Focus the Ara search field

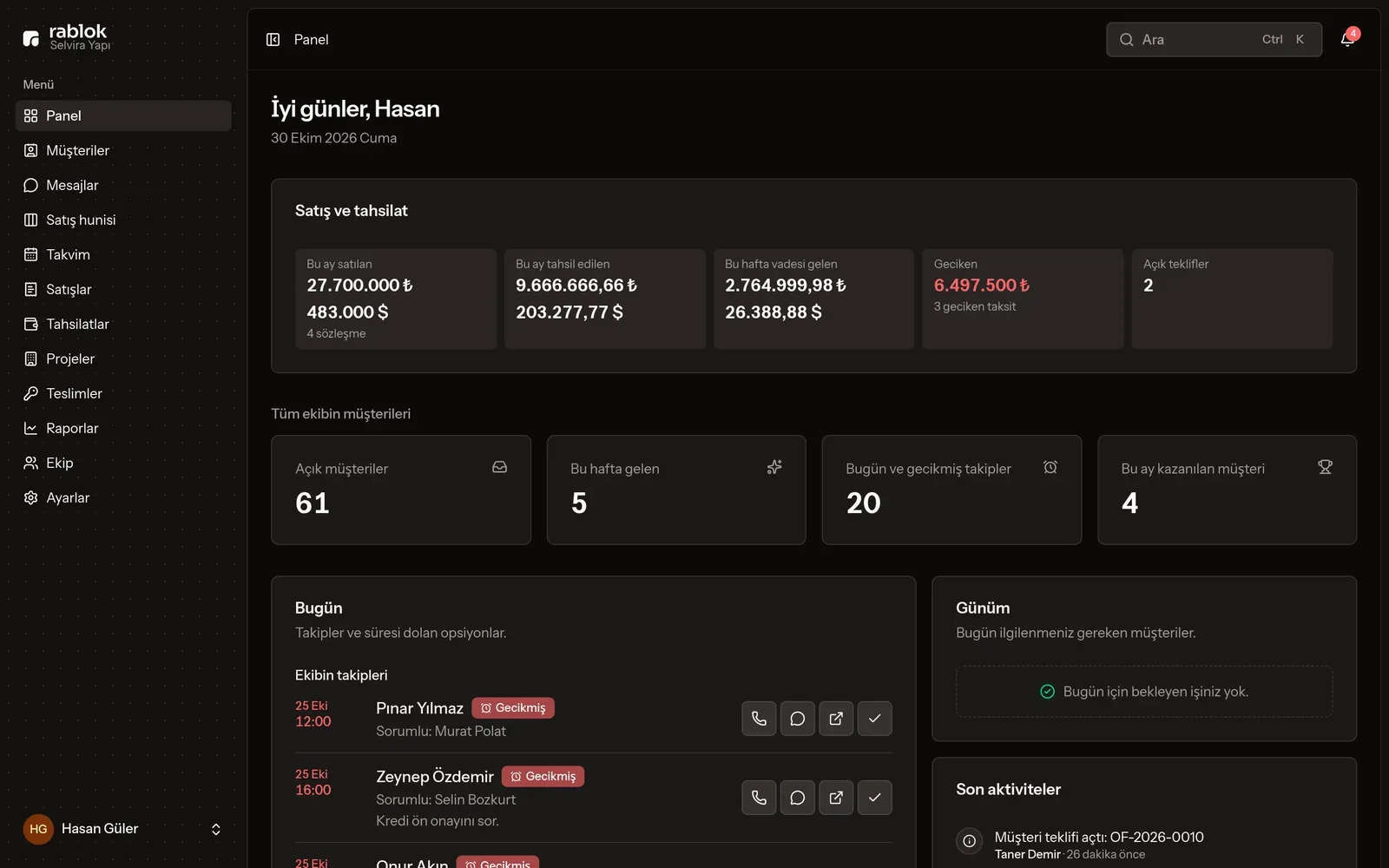point(1214,40)
